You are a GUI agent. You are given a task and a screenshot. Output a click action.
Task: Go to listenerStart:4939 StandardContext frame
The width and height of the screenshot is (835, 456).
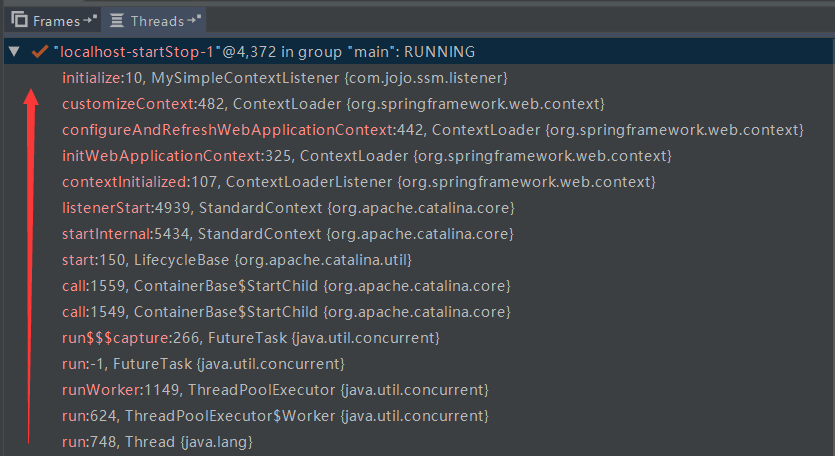click(x=288, y=208)
